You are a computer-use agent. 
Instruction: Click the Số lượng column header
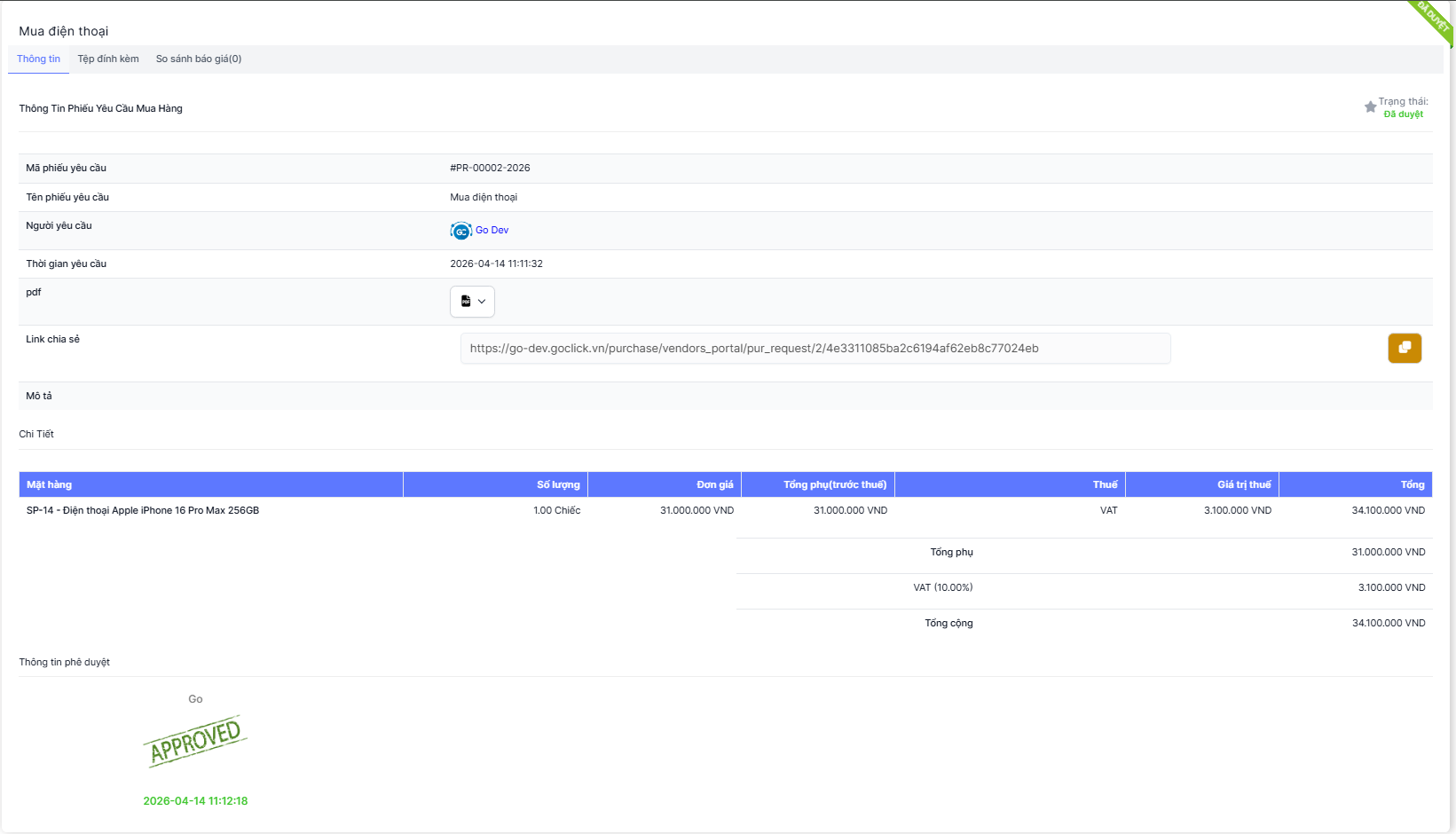pyautogui.click(x=558, y=484)
